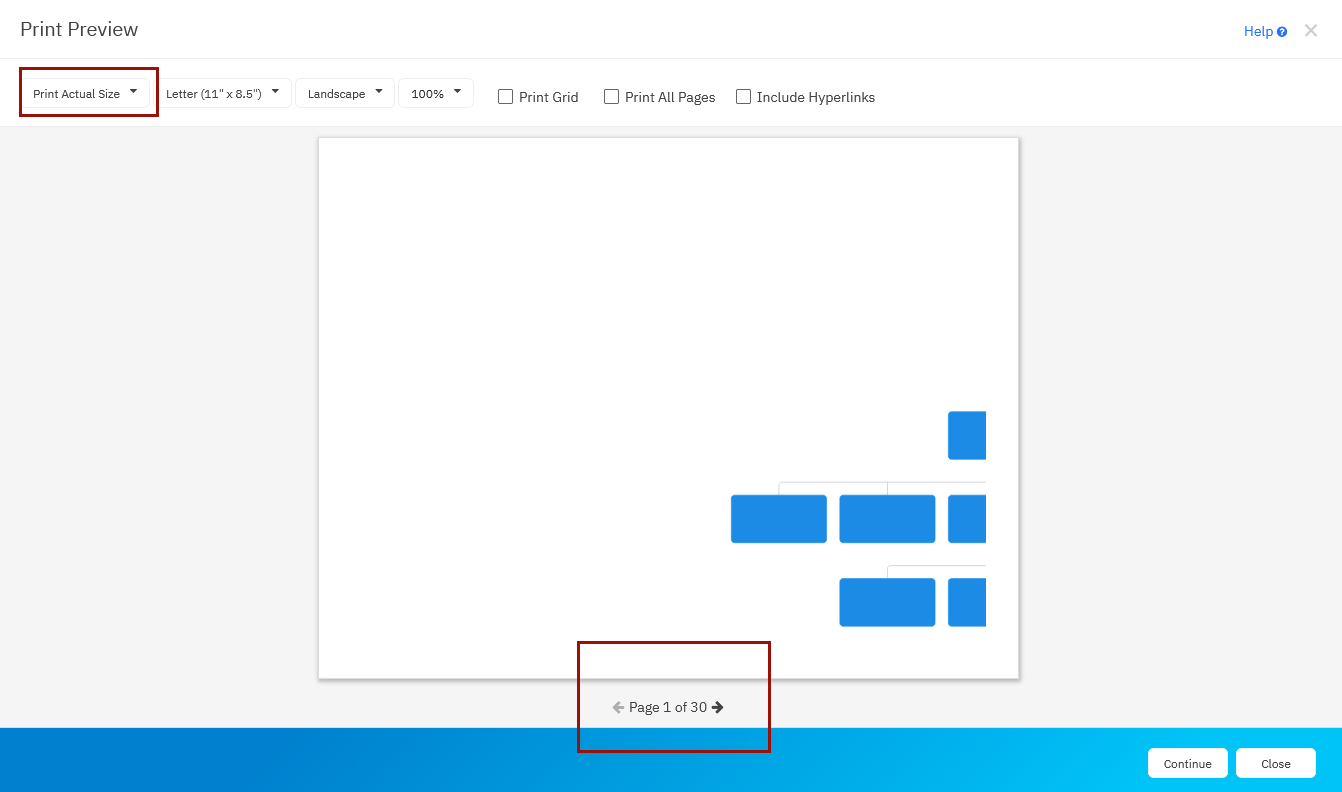The height and width of the screenshot is (792, 1342).
Task: Open the Landscape orientation dropdown
Action: (345, 93)
